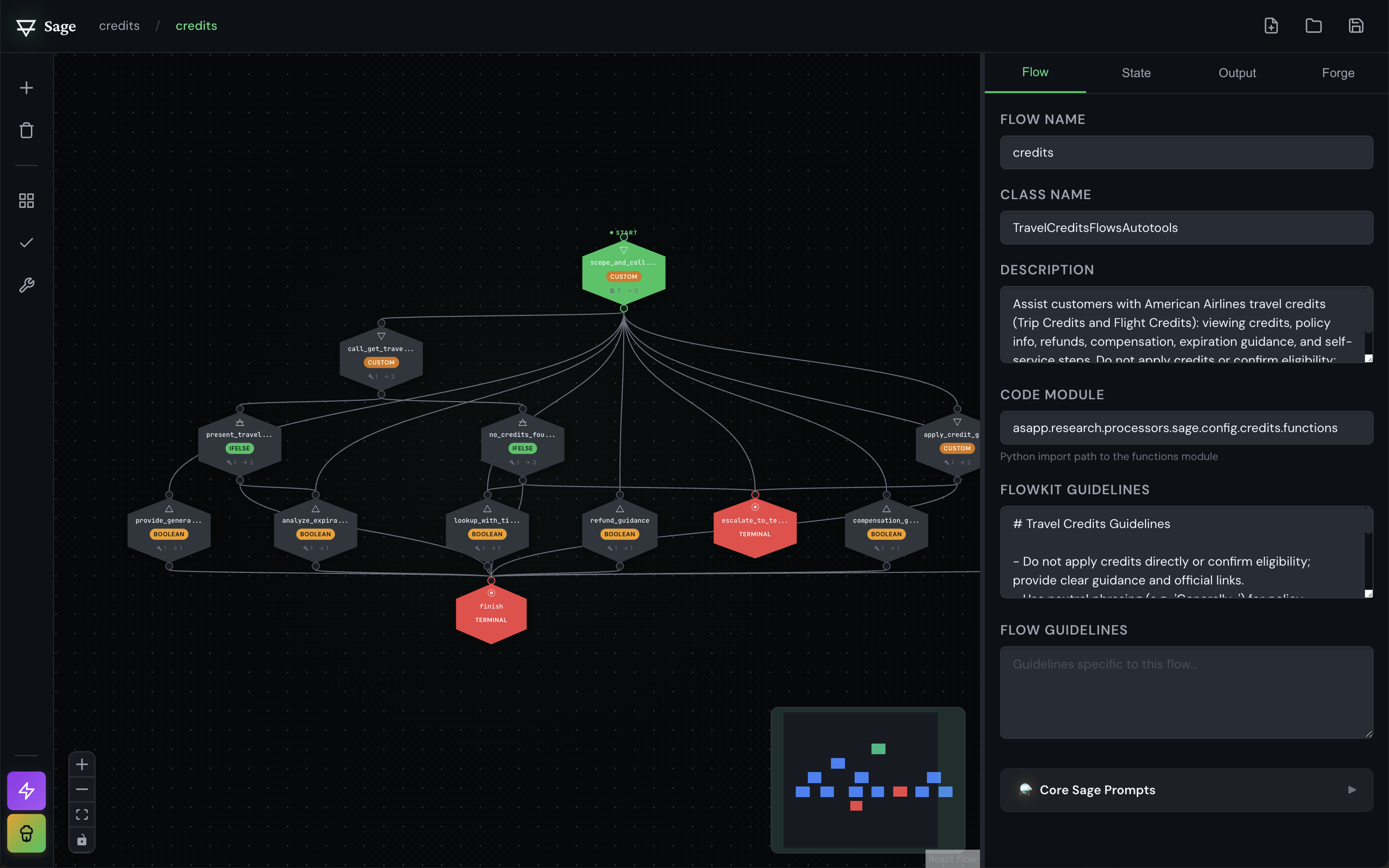Click the Sage logo icon
Screen dimensions: 1389x868
pyautogui.click(x=26, y=27)
